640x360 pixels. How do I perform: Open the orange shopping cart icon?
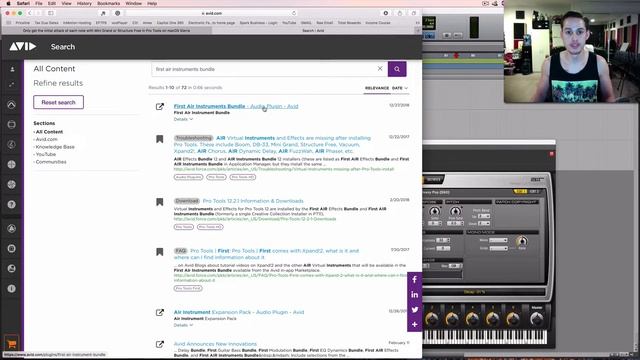pos(11,344)
